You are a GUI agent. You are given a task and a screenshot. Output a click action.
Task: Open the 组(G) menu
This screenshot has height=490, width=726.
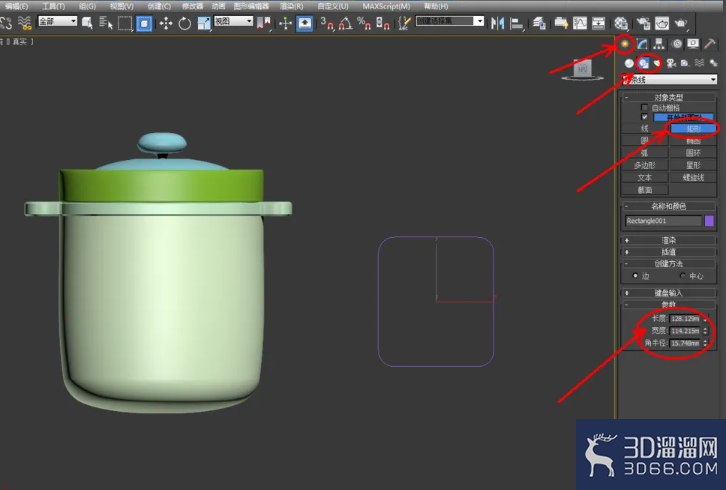[87, 6]
